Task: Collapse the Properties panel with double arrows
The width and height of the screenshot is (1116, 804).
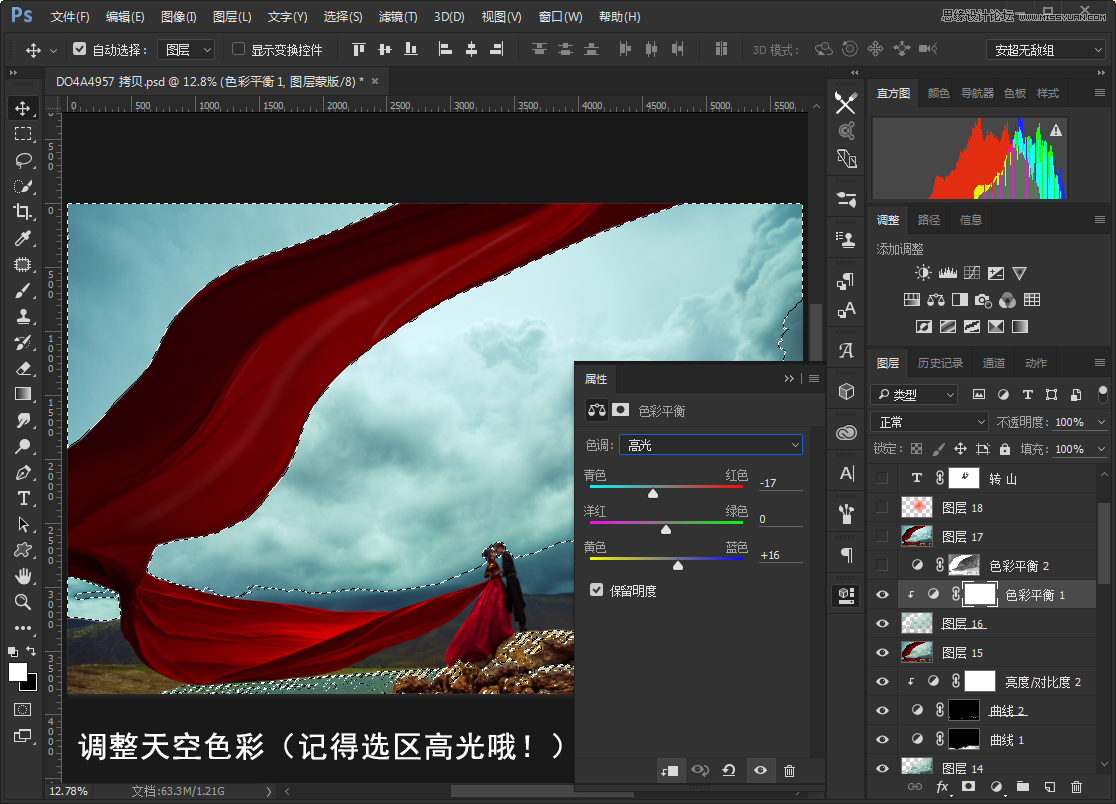Action: (x=789, y=379)
